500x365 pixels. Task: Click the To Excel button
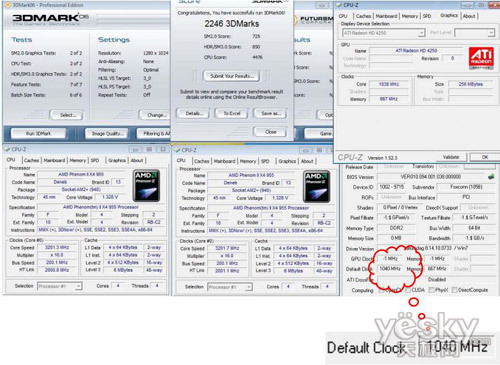tap(232, 113)
